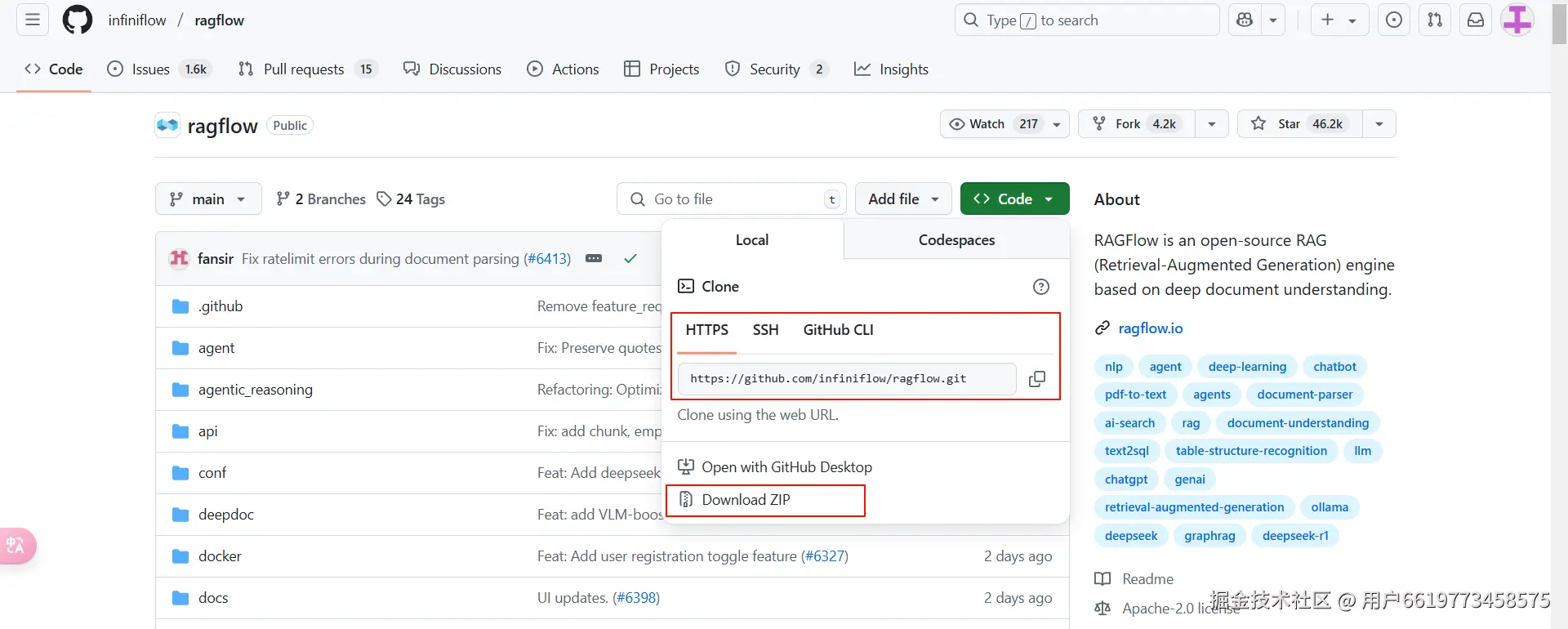This screenshot has width=1568, height=629.
Task: Open the user profile avatar menu
Action: [1517, 20]
